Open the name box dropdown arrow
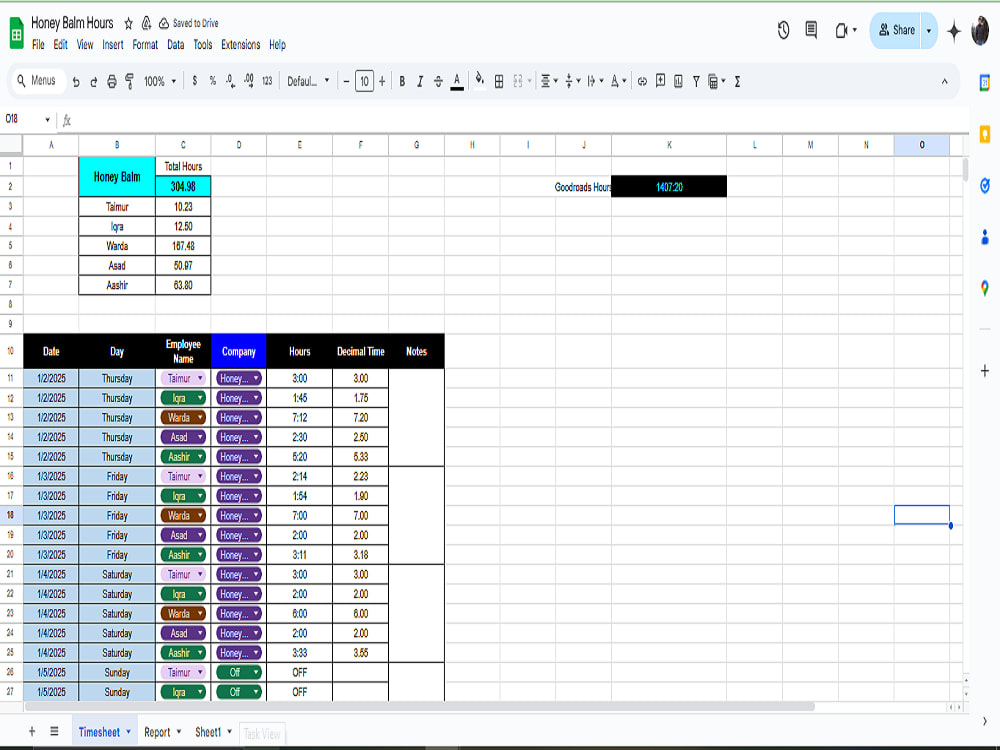Viewport: 1000px width, 750px height. 47,119
